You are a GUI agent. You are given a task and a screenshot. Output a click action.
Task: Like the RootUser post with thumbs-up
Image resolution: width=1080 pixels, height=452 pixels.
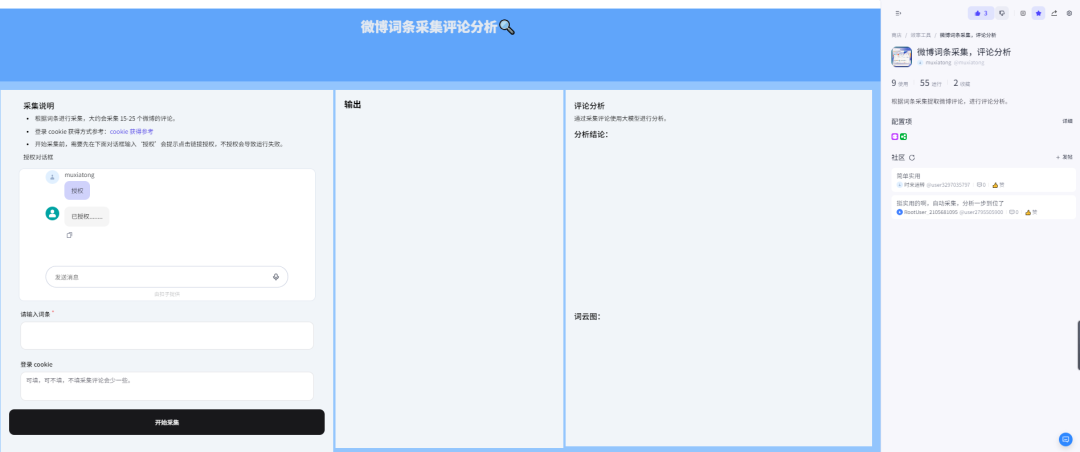(x=1030, y=212)
